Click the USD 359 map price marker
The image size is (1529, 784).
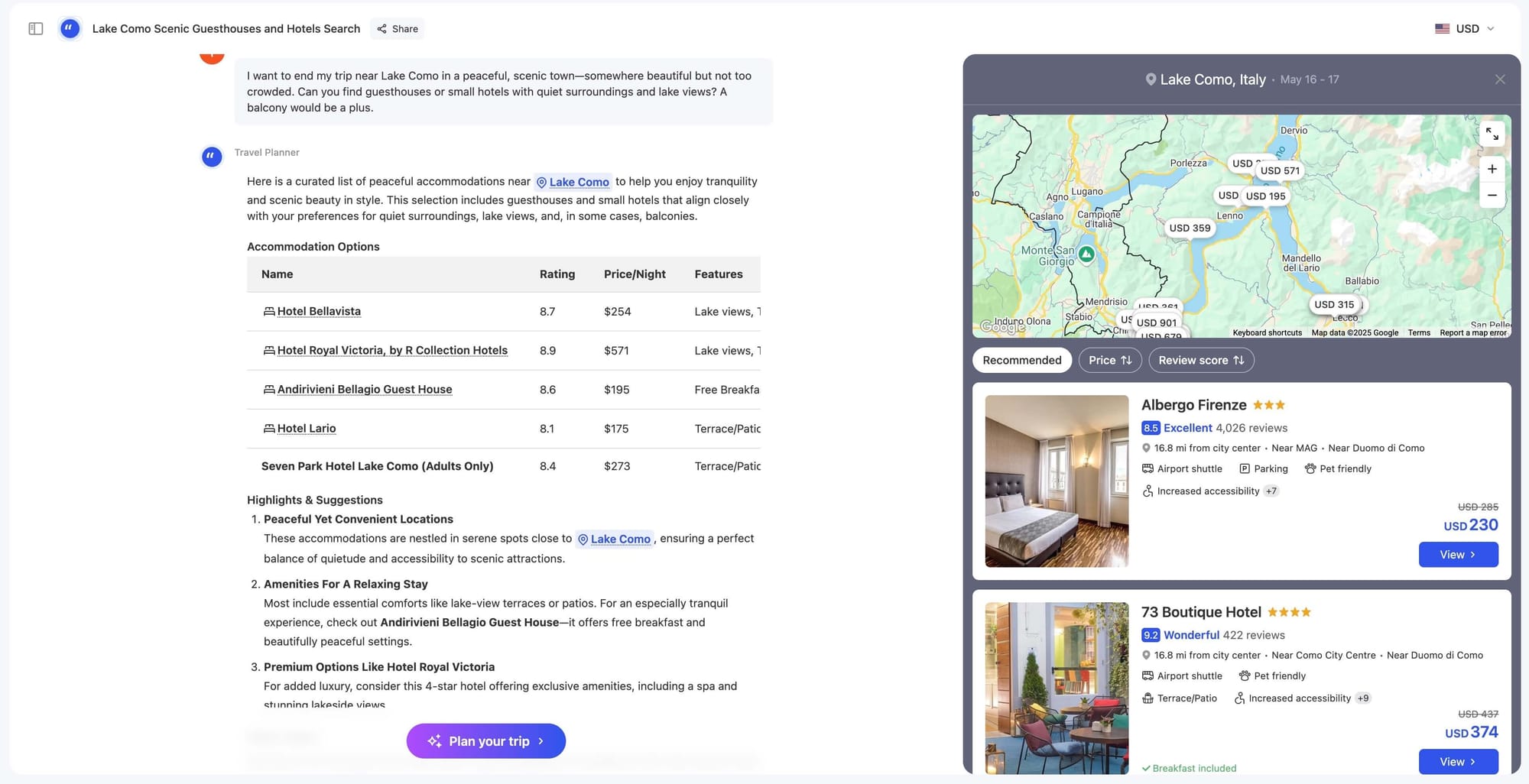point(1190,228)
